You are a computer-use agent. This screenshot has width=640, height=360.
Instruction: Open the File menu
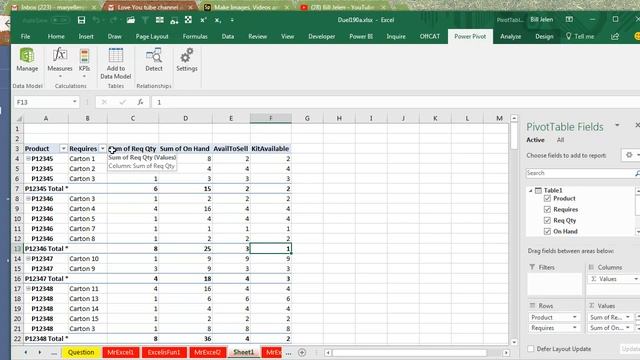(x=25, y=36)
